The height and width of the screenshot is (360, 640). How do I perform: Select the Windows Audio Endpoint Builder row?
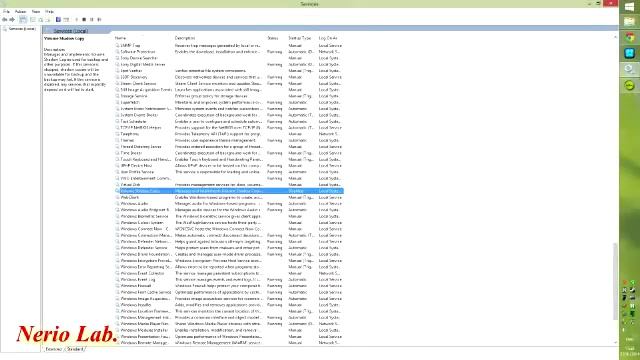[x=229, y=210]
